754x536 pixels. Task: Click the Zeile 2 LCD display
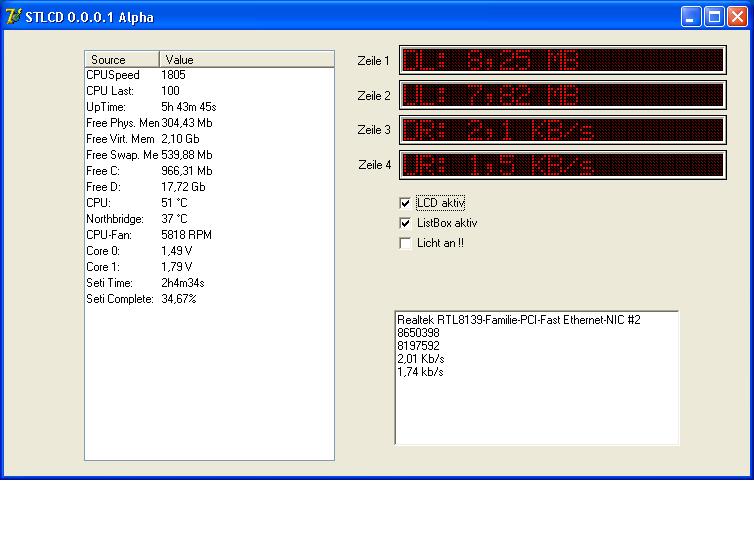[x=562, y=96]
